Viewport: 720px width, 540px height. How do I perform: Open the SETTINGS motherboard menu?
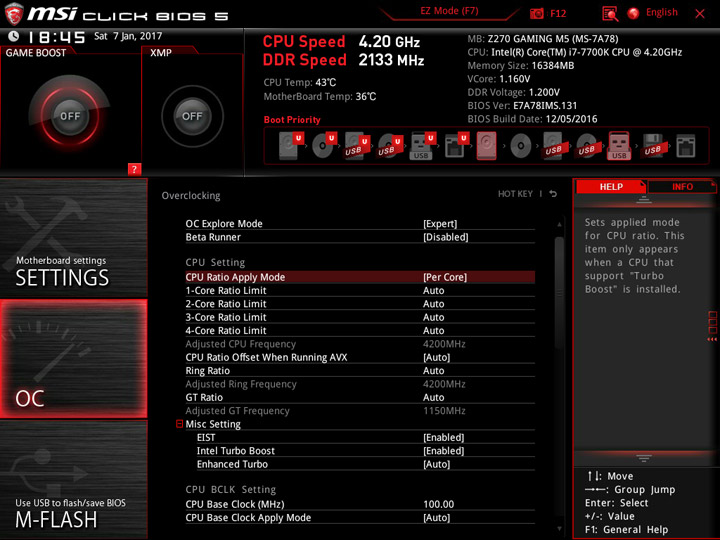coord(73,238)
